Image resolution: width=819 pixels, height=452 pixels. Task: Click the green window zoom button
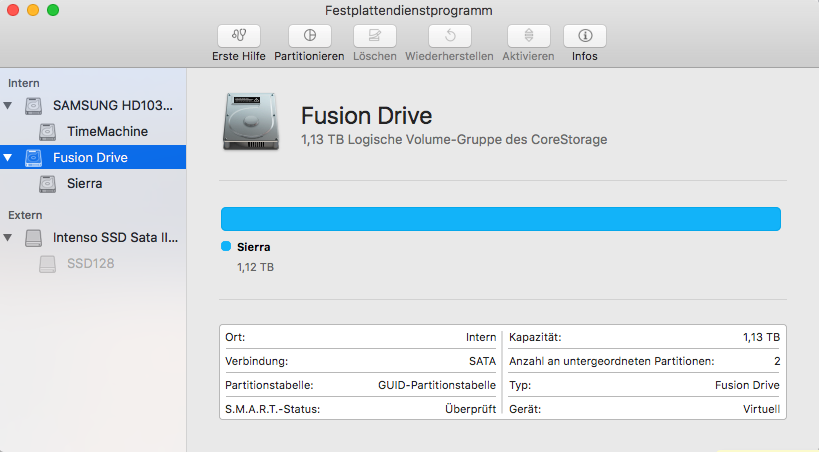pos(53,10)
